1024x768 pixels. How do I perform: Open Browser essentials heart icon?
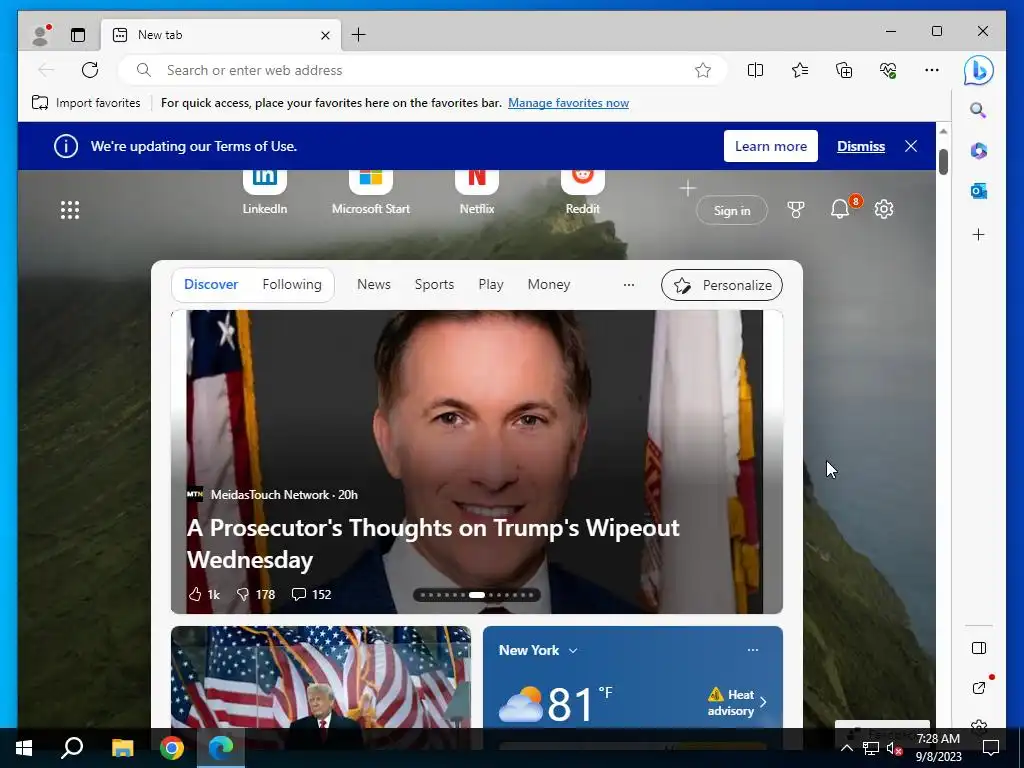pyautogui.click(x=888, y=70)
